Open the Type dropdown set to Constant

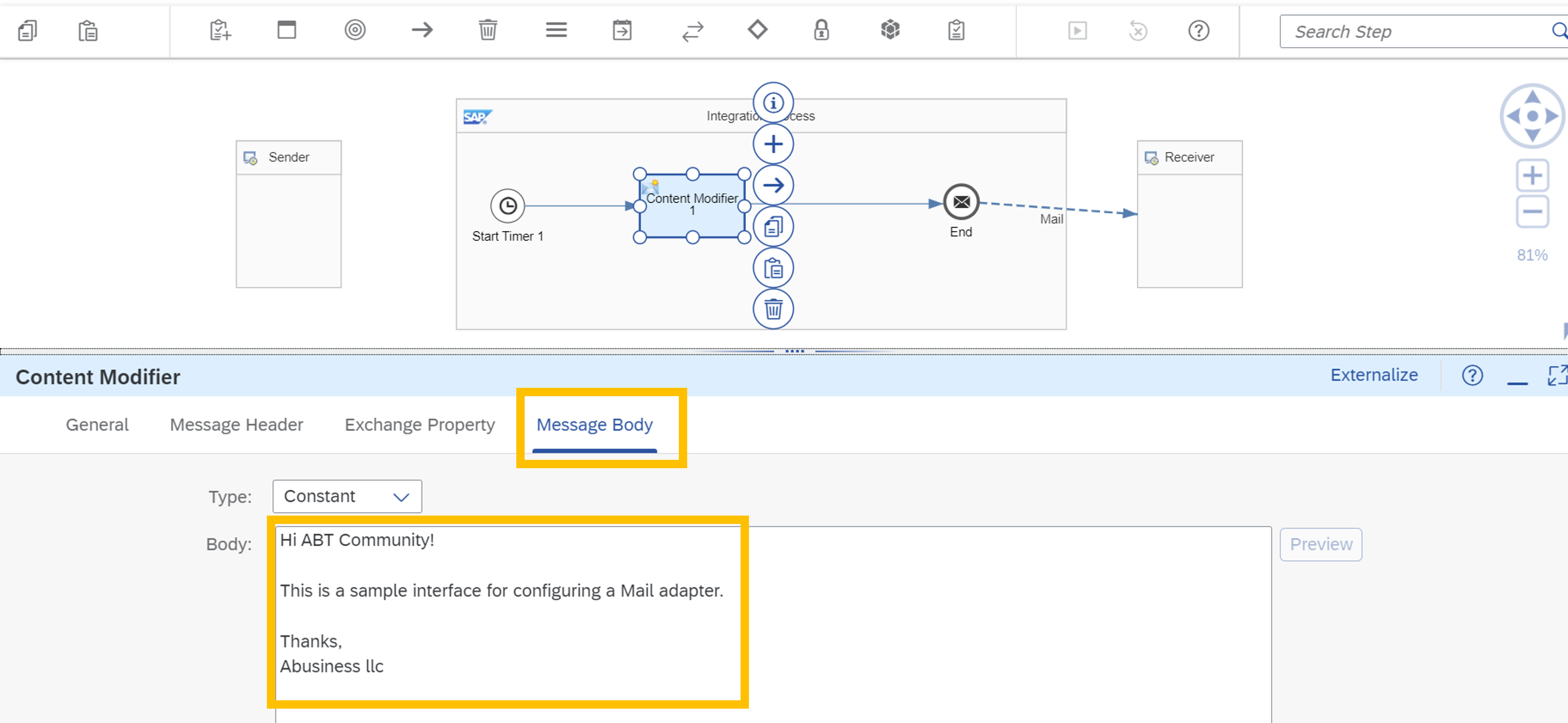pos(346,496)
